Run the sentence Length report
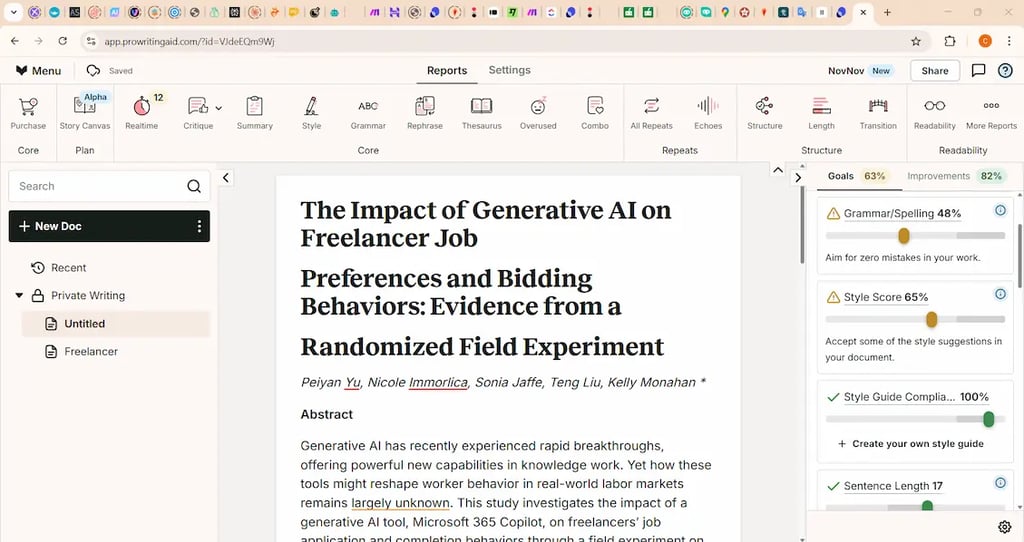The width and height of the screenshot is (1024, 542). [x=822, y=114]
